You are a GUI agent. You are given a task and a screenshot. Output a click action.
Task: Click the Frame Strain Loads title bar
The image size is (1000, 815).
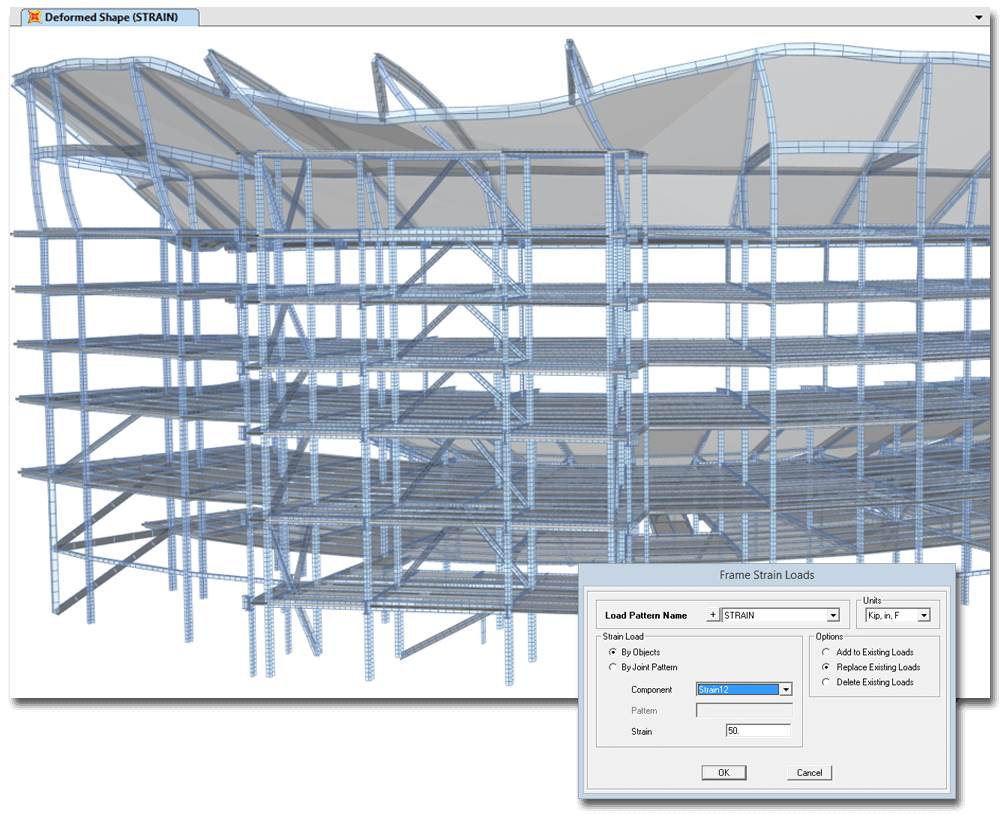coord(766,575)
